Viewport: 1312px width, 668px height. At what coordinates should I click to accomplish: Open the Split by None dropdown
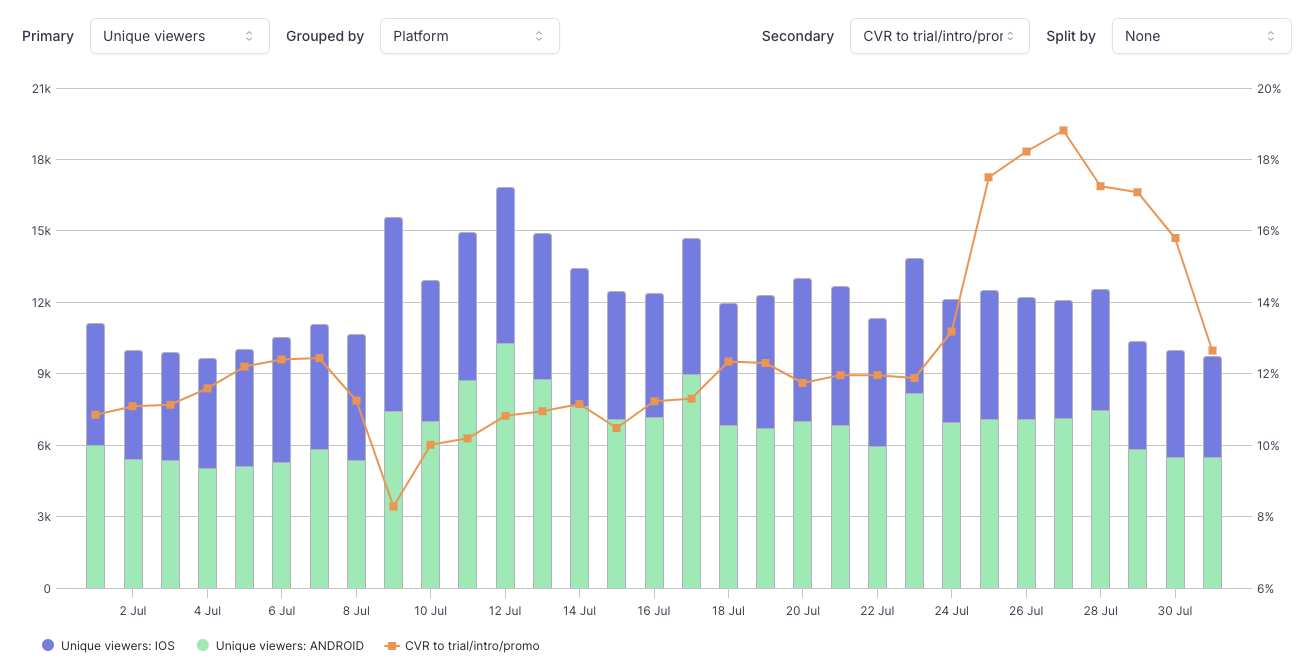[1201, 36]
